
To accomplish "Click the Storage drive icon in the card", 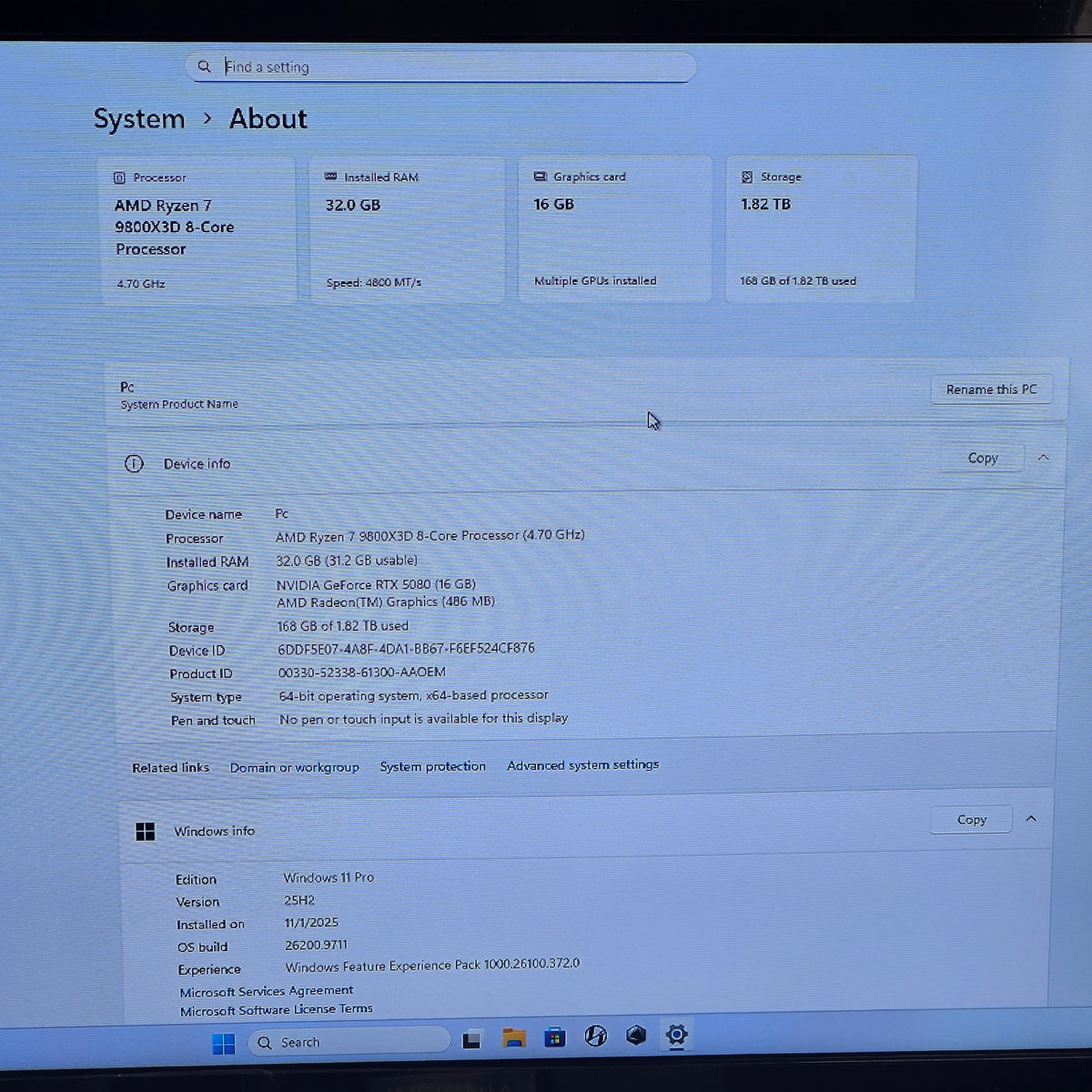I will point(747,177).
